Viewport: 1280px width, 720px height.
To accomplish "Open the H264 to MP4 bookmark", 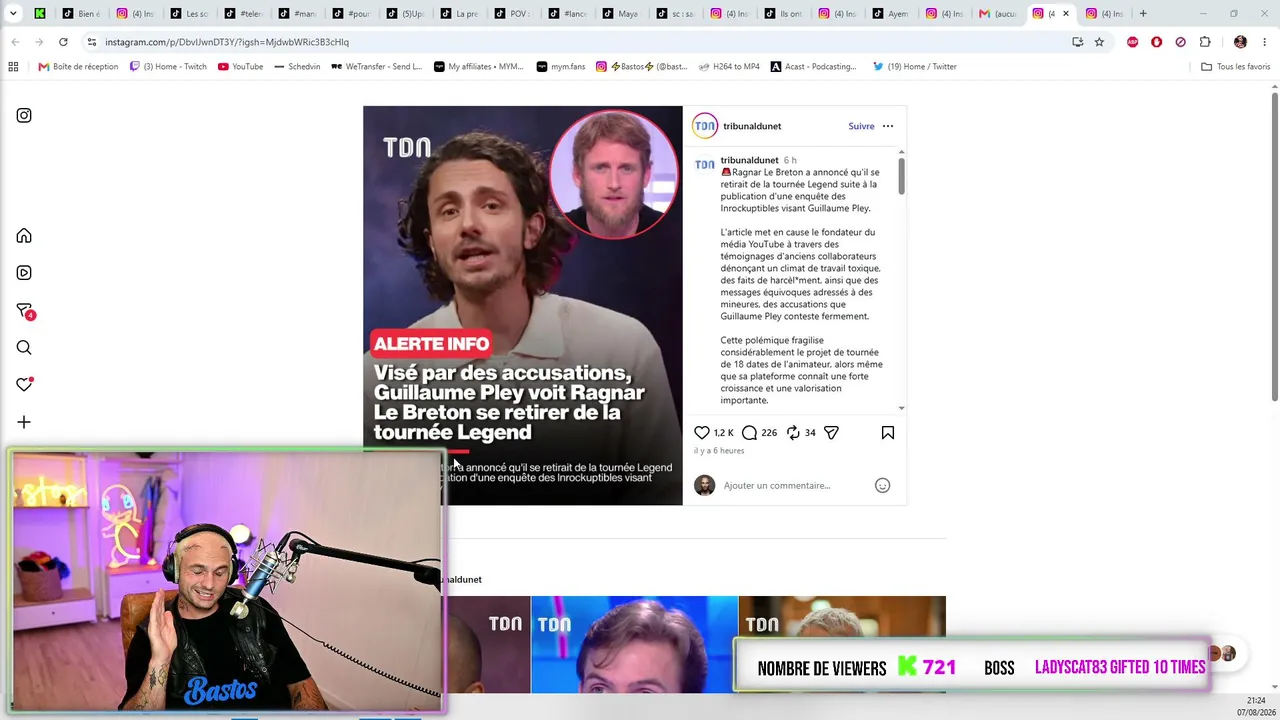I will click(728, 67).
